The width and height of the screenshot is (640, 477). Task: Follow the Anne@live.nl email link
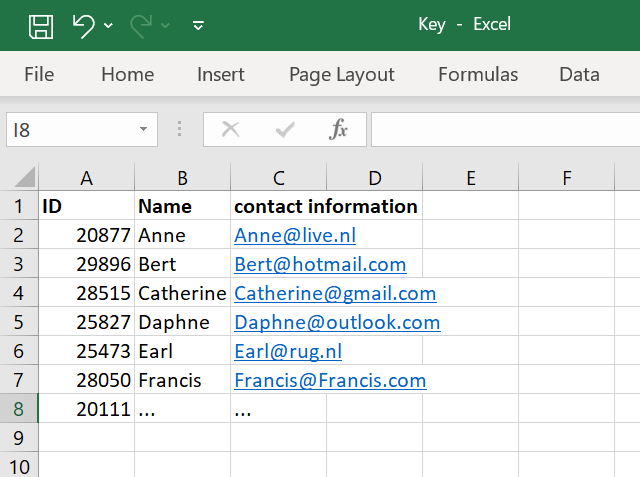tap(295, 236)
